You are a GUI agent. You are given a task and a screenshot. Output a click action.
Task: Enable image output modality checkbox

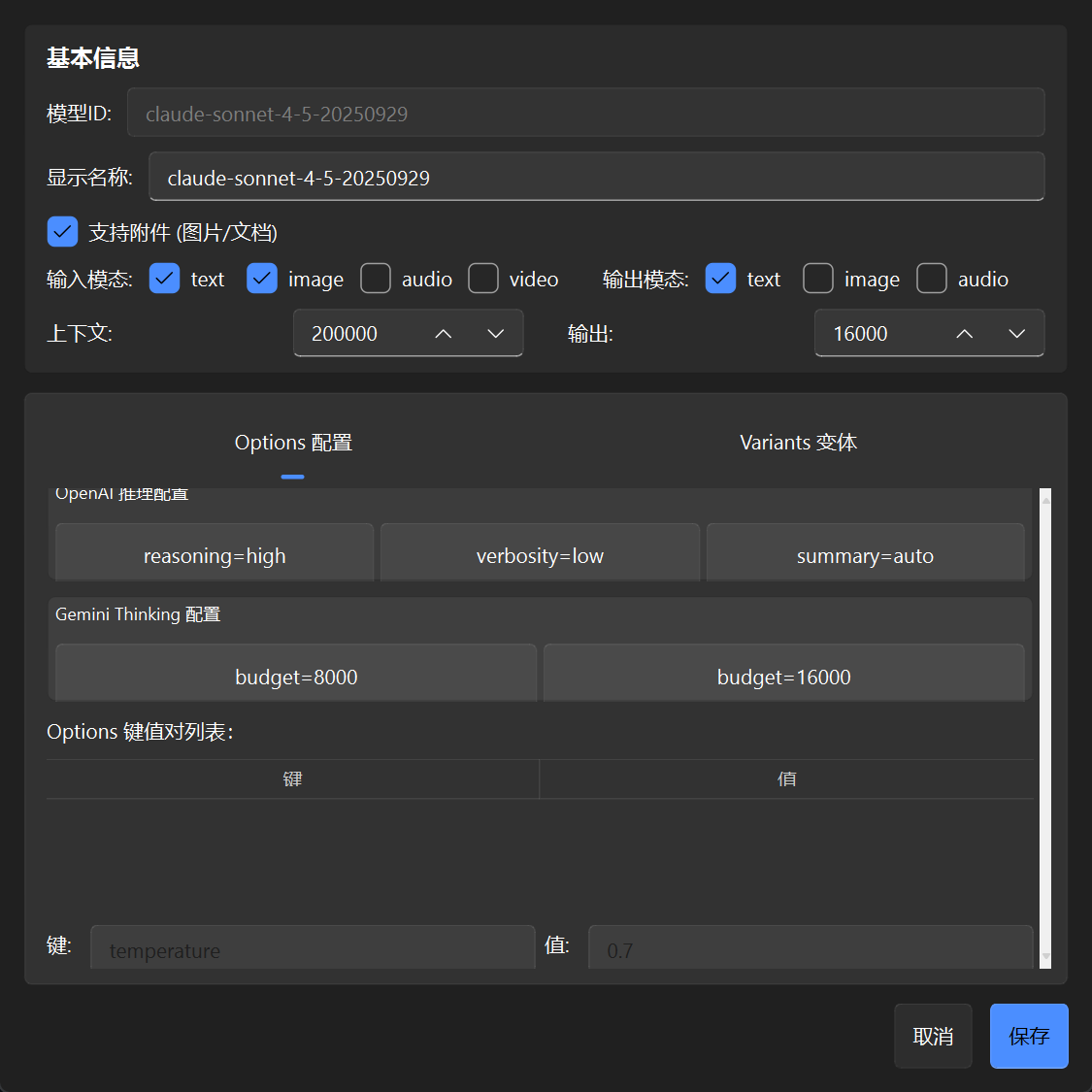pos(817,279)
